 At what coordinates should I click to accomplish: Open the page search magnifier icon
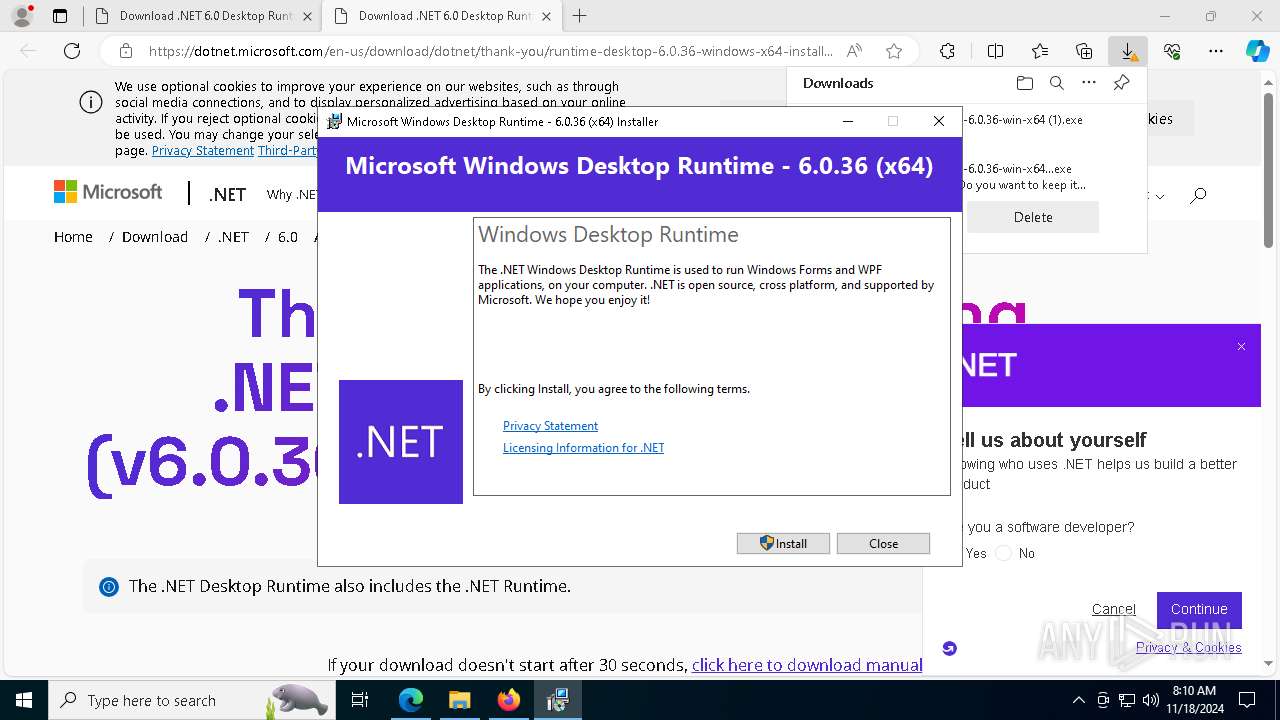point(1198,195)
